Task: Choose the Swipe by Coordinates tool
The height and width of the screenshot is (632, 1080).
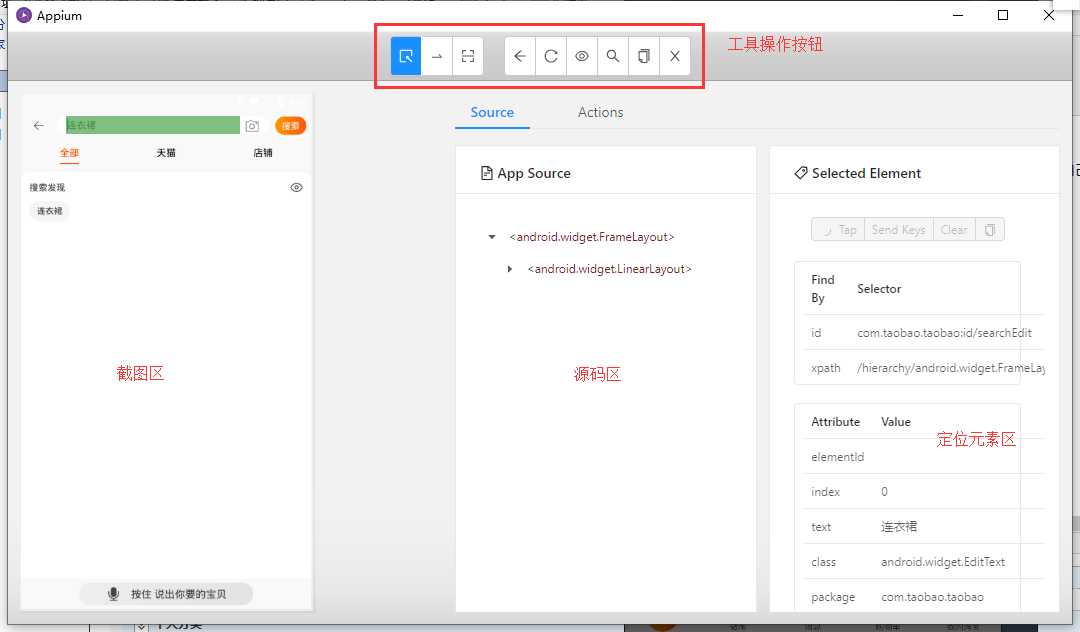Action: click(x=437, y=56)
